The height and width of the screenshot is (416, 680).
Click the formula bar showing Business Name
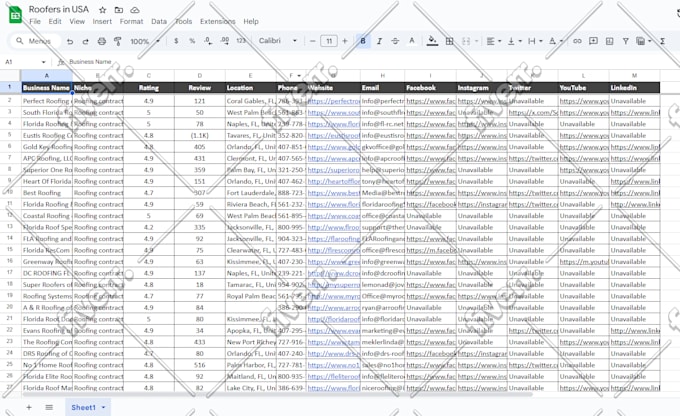coord(90,62)
